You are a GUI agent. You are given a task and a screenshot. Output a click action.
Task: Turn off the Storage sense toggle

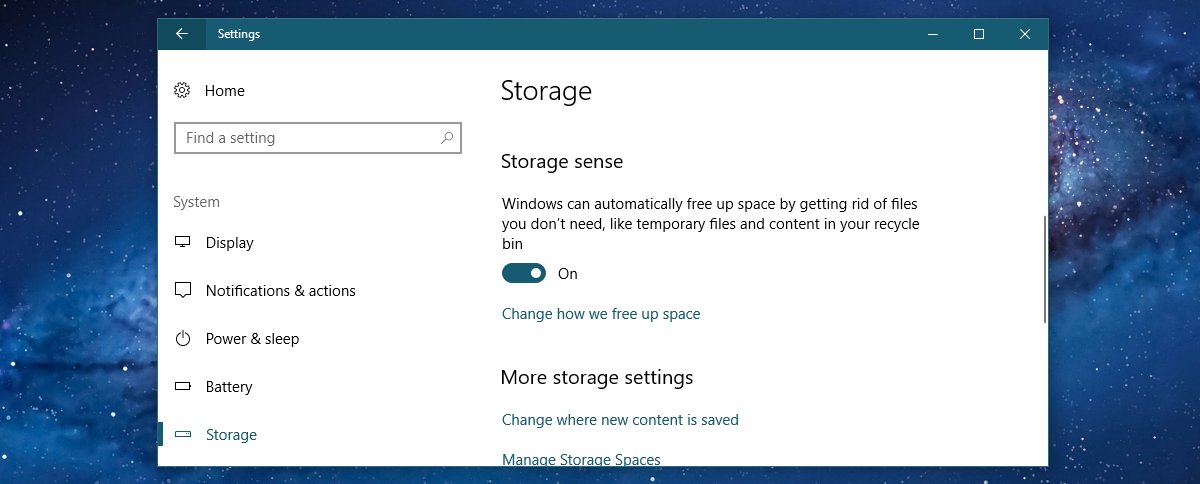[524, 273]
